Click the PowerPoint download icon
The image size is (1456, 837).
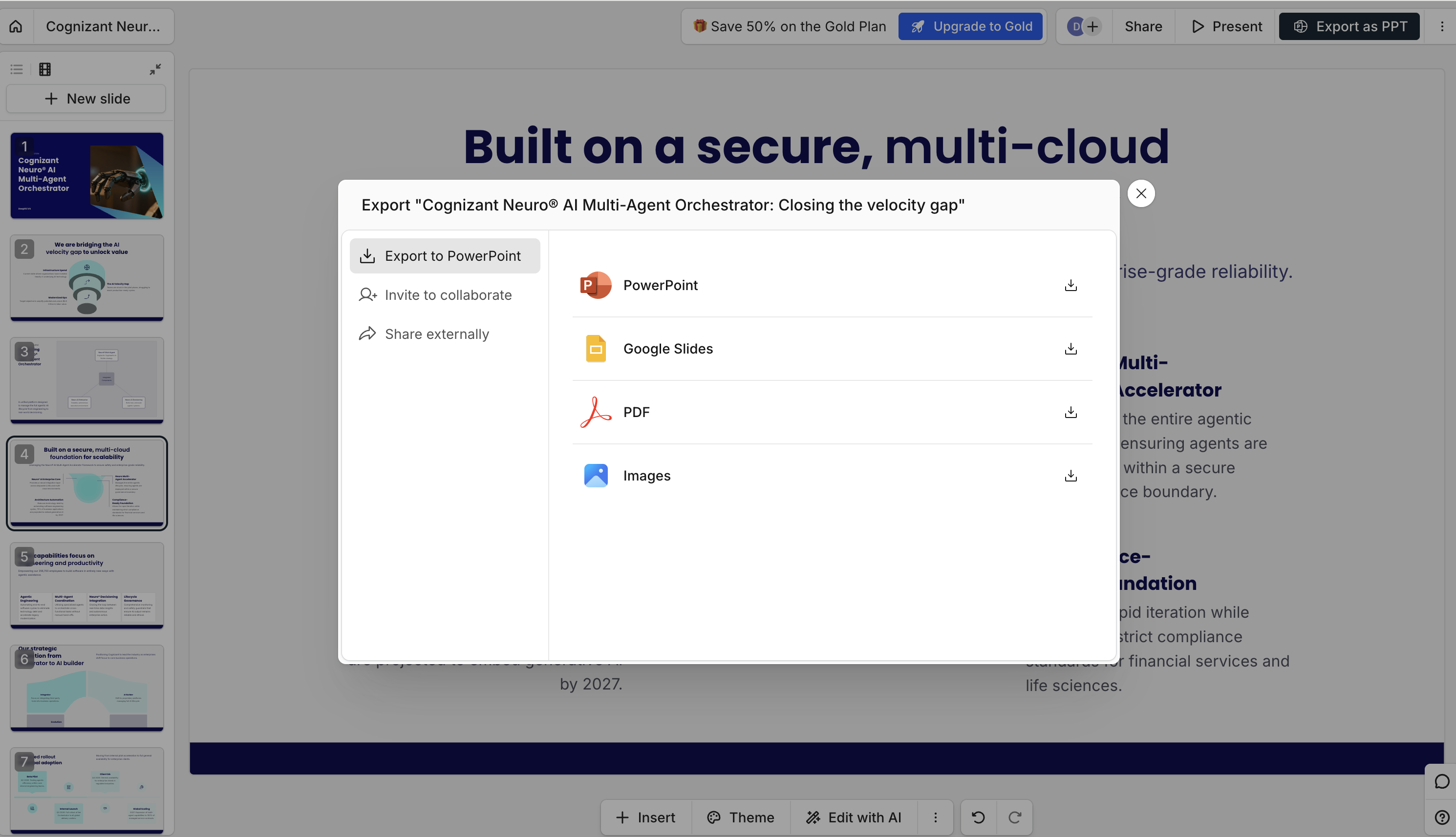tap(1071, 285)
